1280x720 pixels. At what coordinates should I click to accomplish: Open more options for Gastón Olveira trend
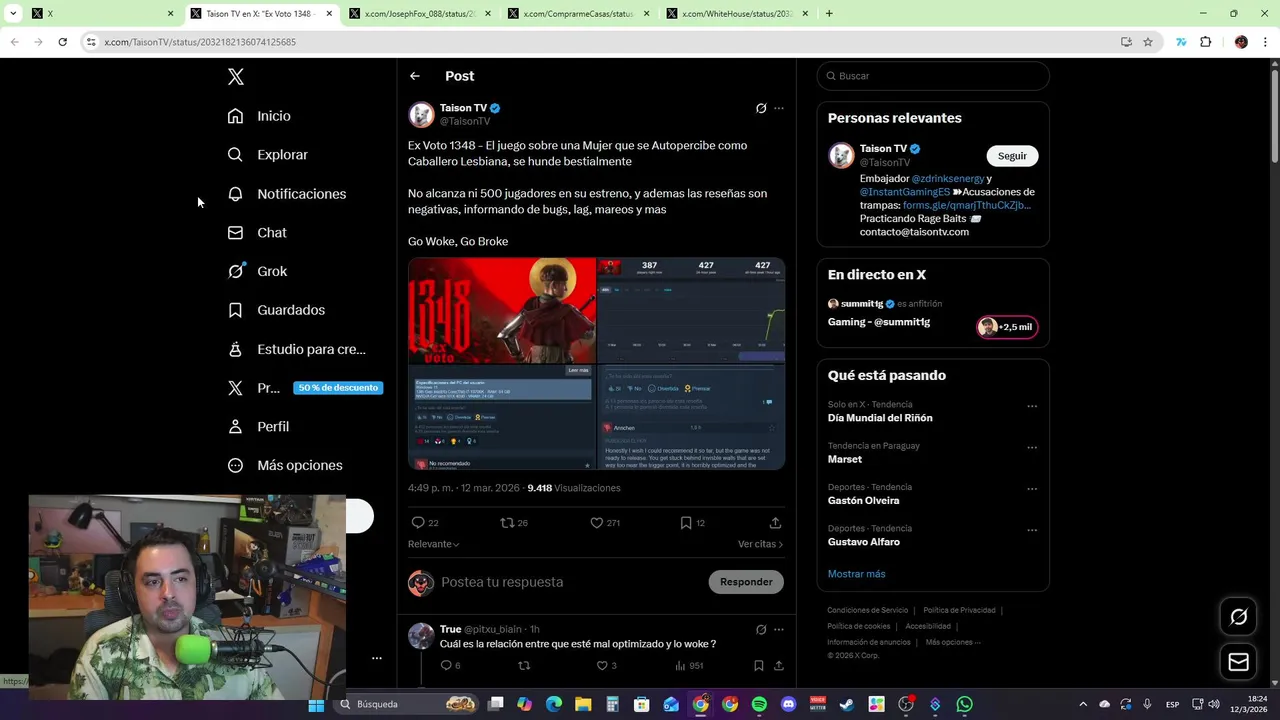coord(1032,489)
